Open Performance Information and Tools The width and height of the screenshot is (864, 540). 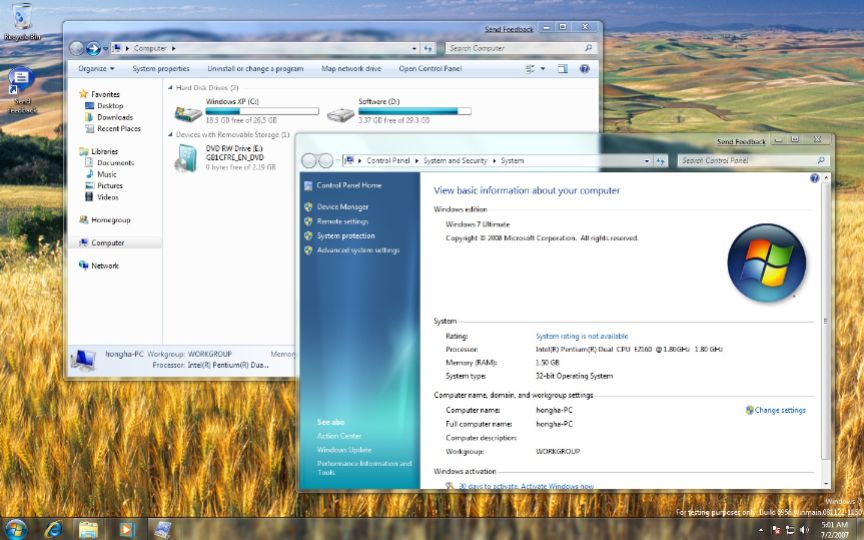click(364, 468)
